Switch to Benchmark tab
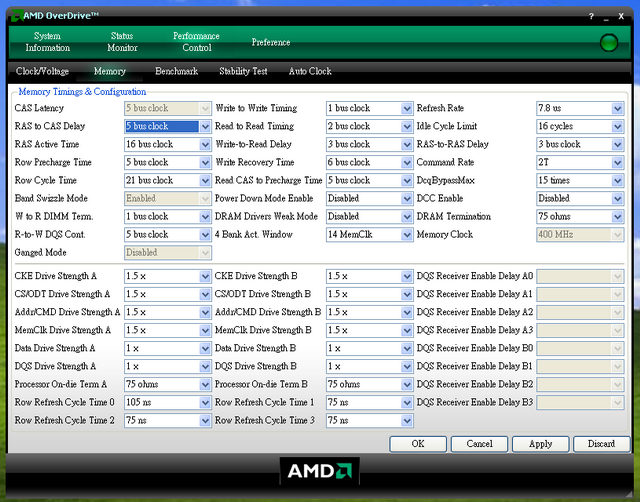This screenshot has width=640, height=502. [176, 71]
